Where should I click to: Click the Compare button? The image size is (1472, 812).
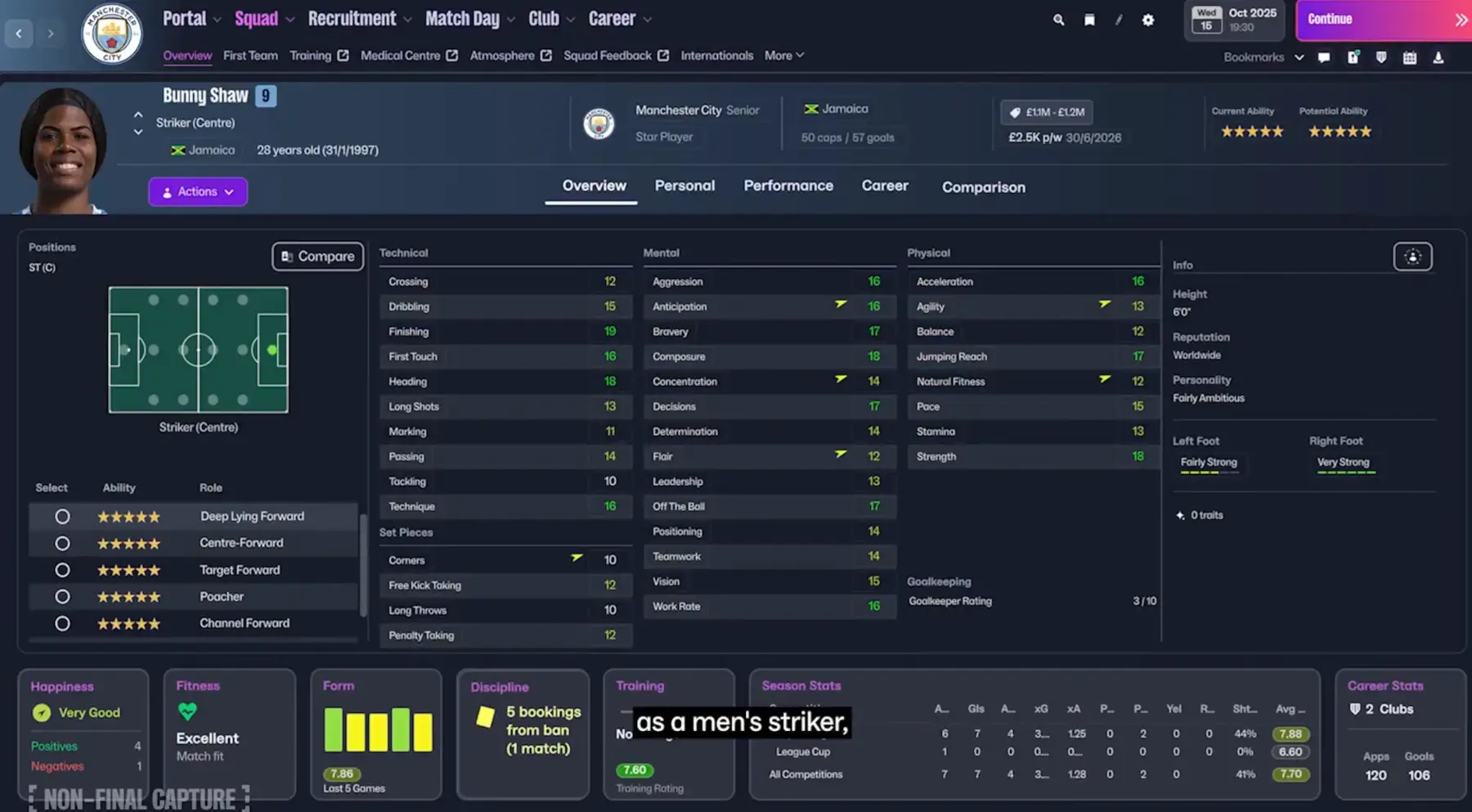click(x=317, y=256)
